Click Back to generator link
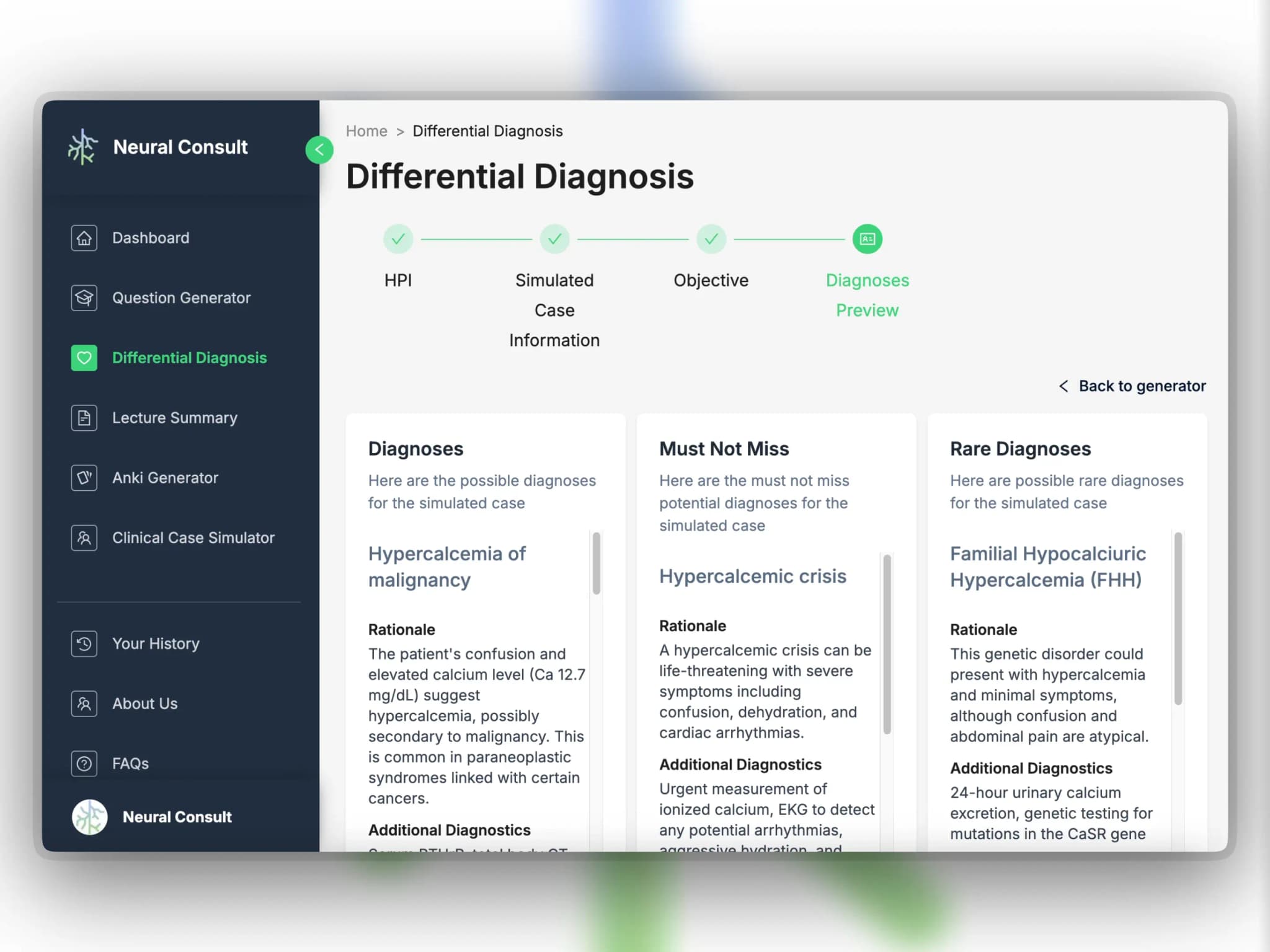Image resolution: width=1270 pixels, height=952 pixels. 1132,385
